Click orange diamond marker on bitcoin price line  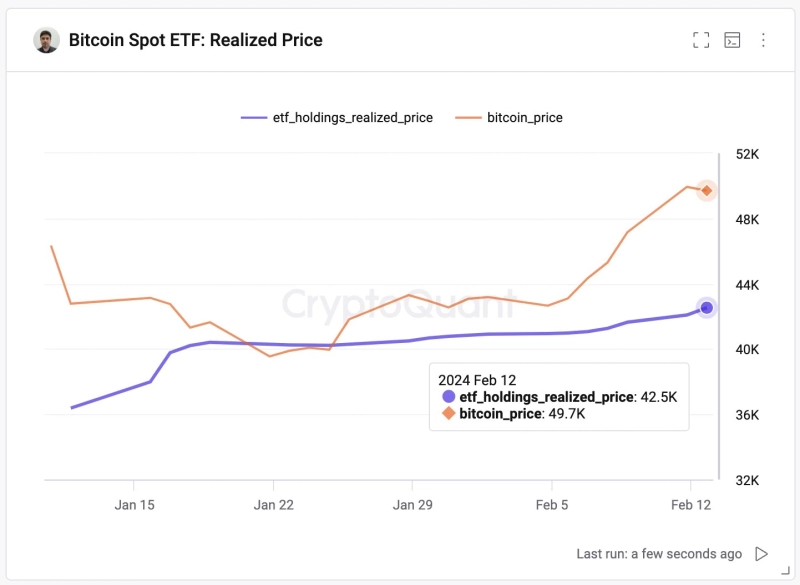pyautogui.click(x=706, y=190)
